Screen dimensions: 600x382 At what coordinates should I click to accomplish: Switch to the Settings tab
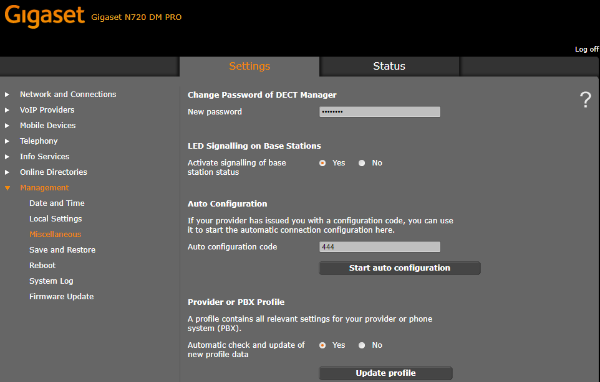pos(249,66)
